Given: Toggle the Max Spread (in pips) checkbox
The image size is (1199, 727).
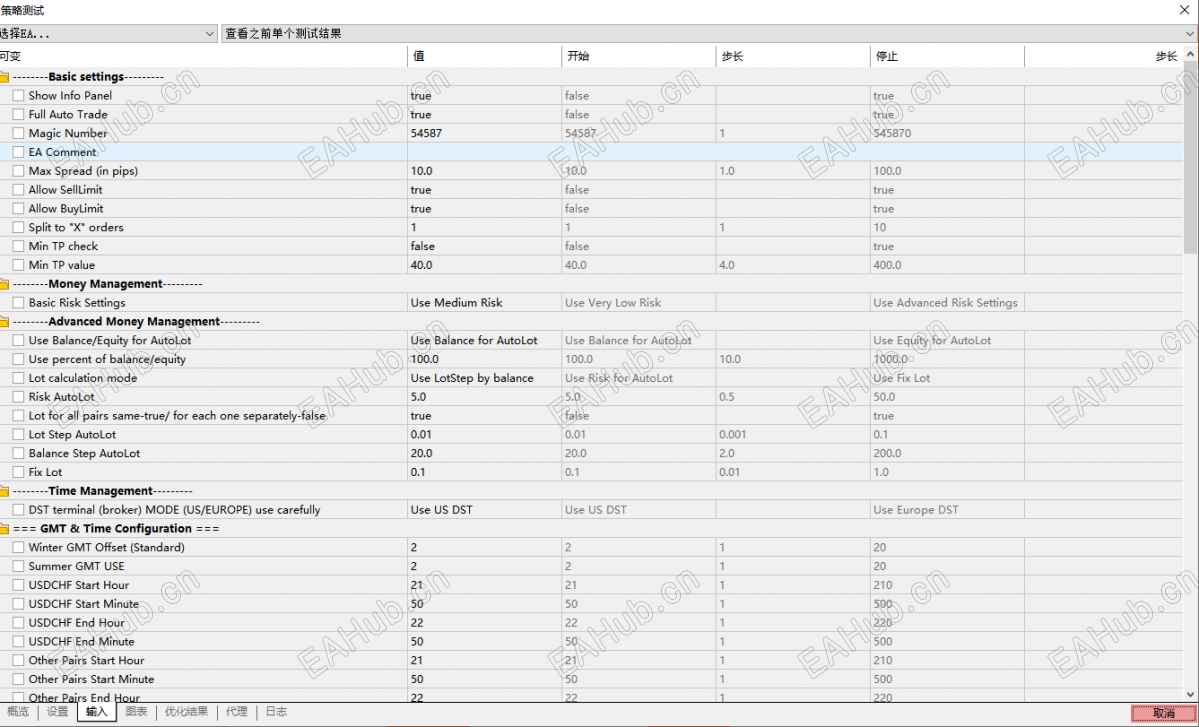Looking at the screenshot, I should pyautogui.click(x=18, y=171).
